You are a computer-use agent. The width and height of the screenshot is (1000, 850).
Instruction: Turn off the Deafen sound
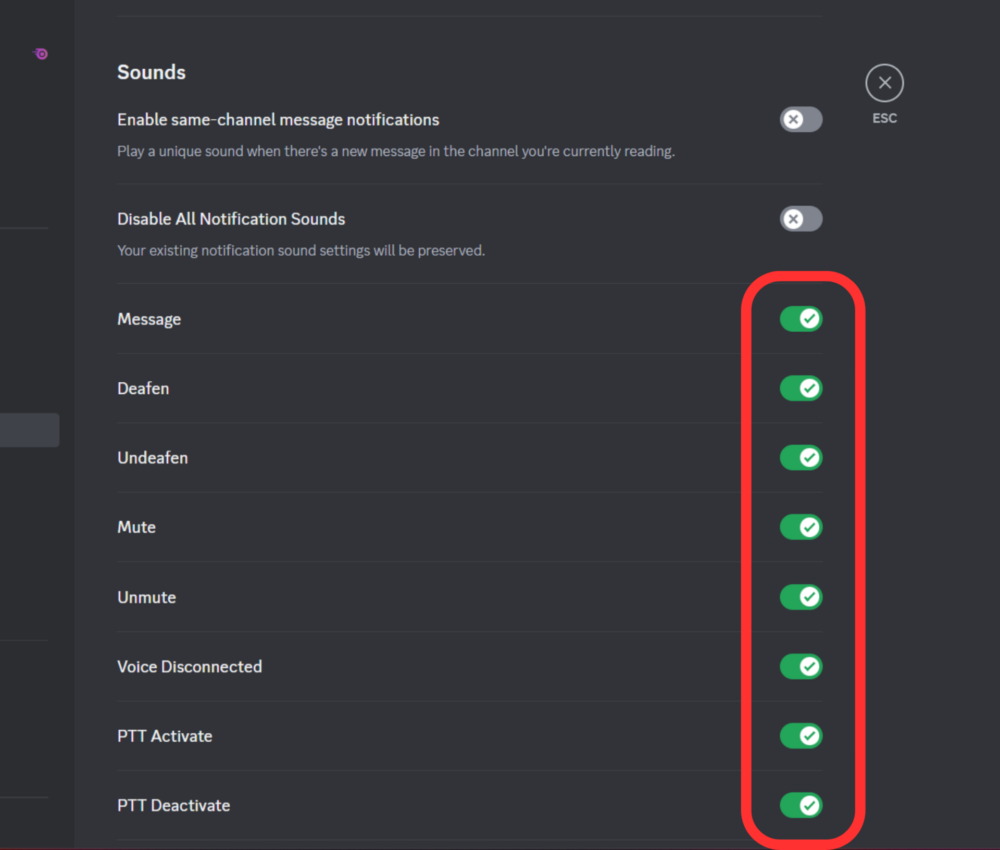pos(800,388)
